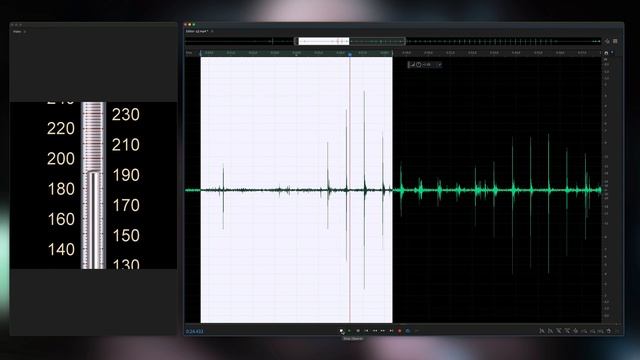This screenshot has height=360, width=640.
Task: Pin the floating HUD volume control
Action: pyautogui.click(x=439, y=64)
